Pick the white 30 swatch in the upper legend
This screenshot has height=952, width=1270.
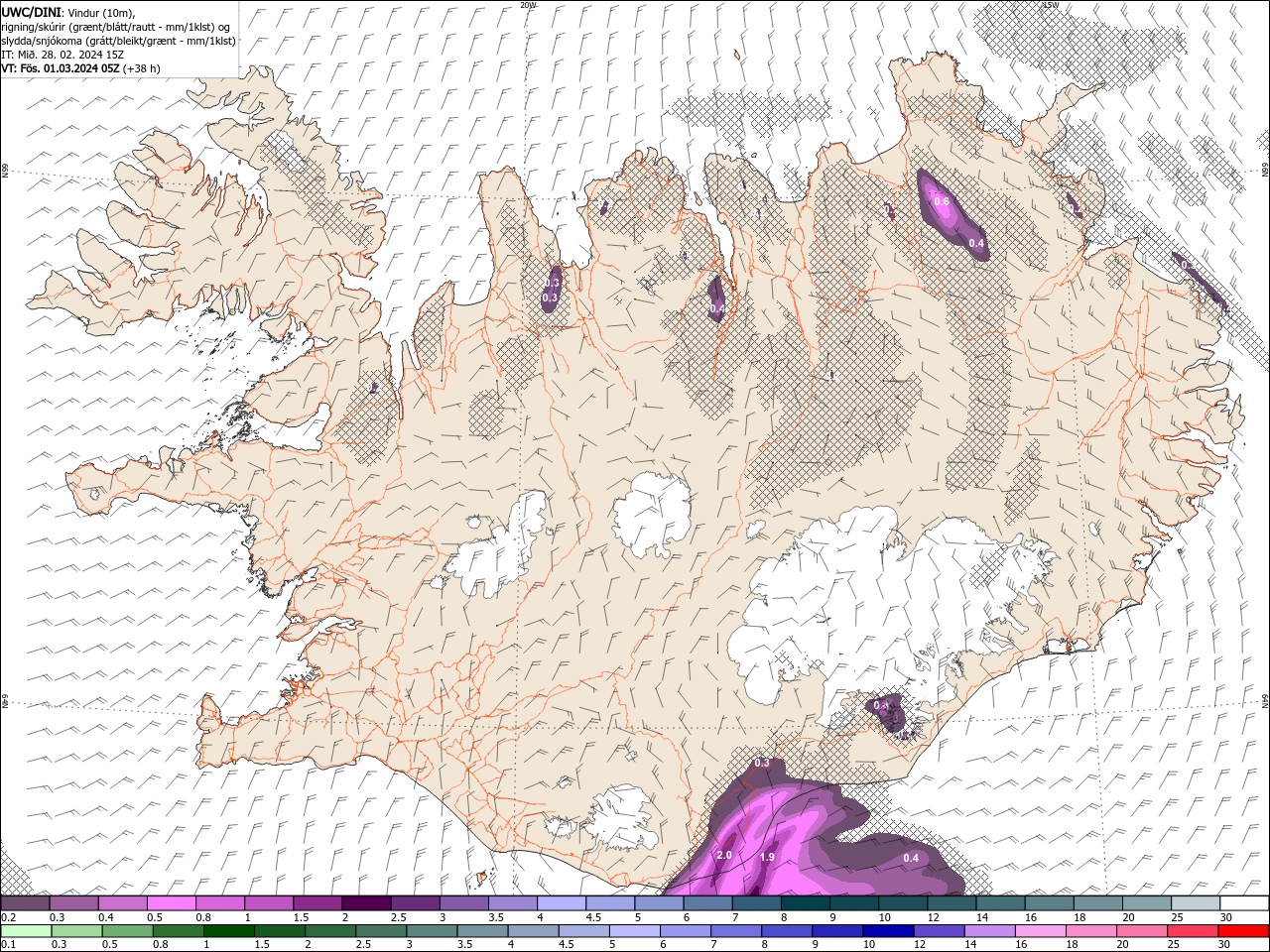pyautogui.click(x=1245, y=903)
